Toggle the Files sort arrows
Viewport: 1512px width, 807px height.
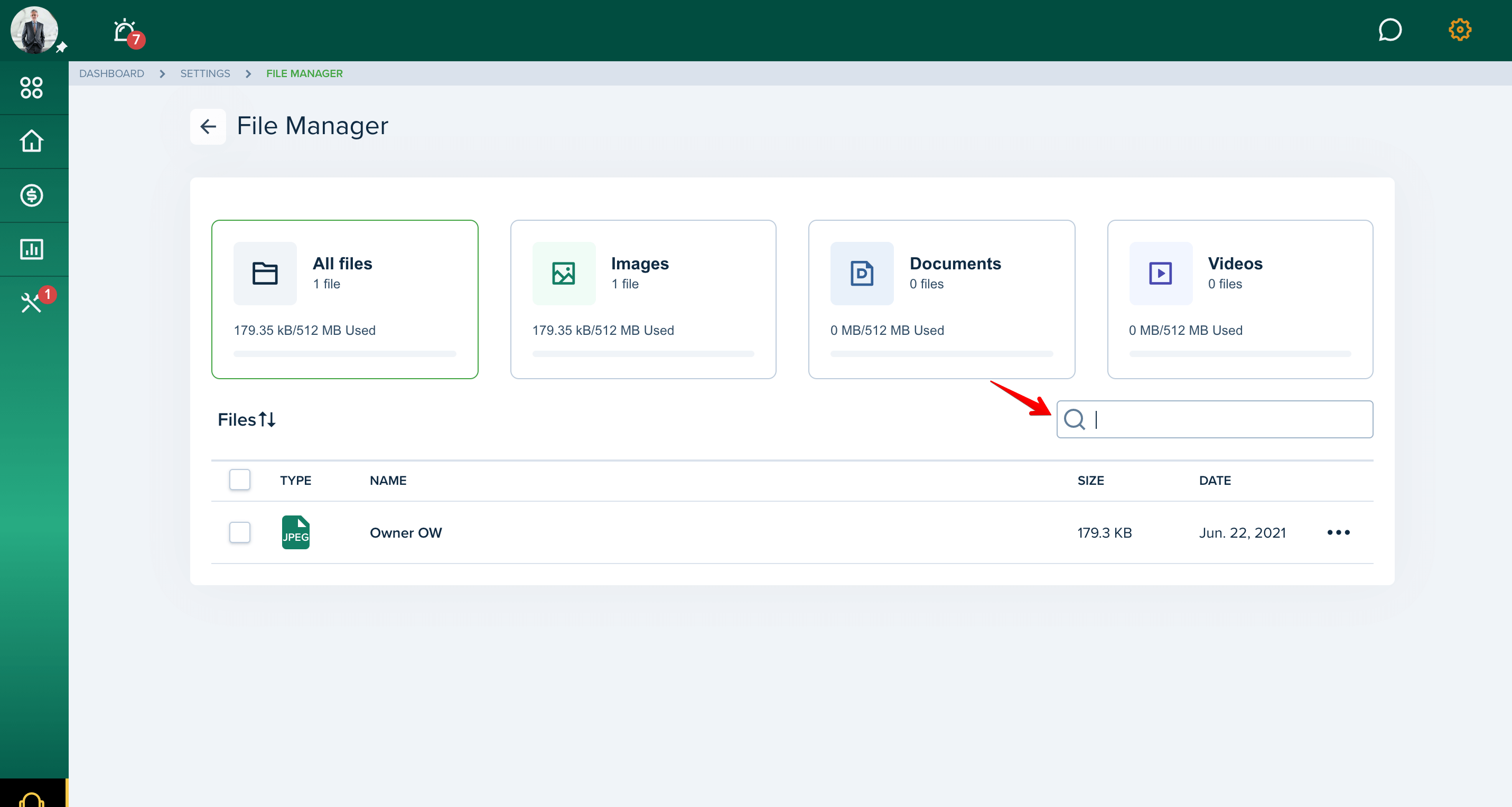(267, 419)
